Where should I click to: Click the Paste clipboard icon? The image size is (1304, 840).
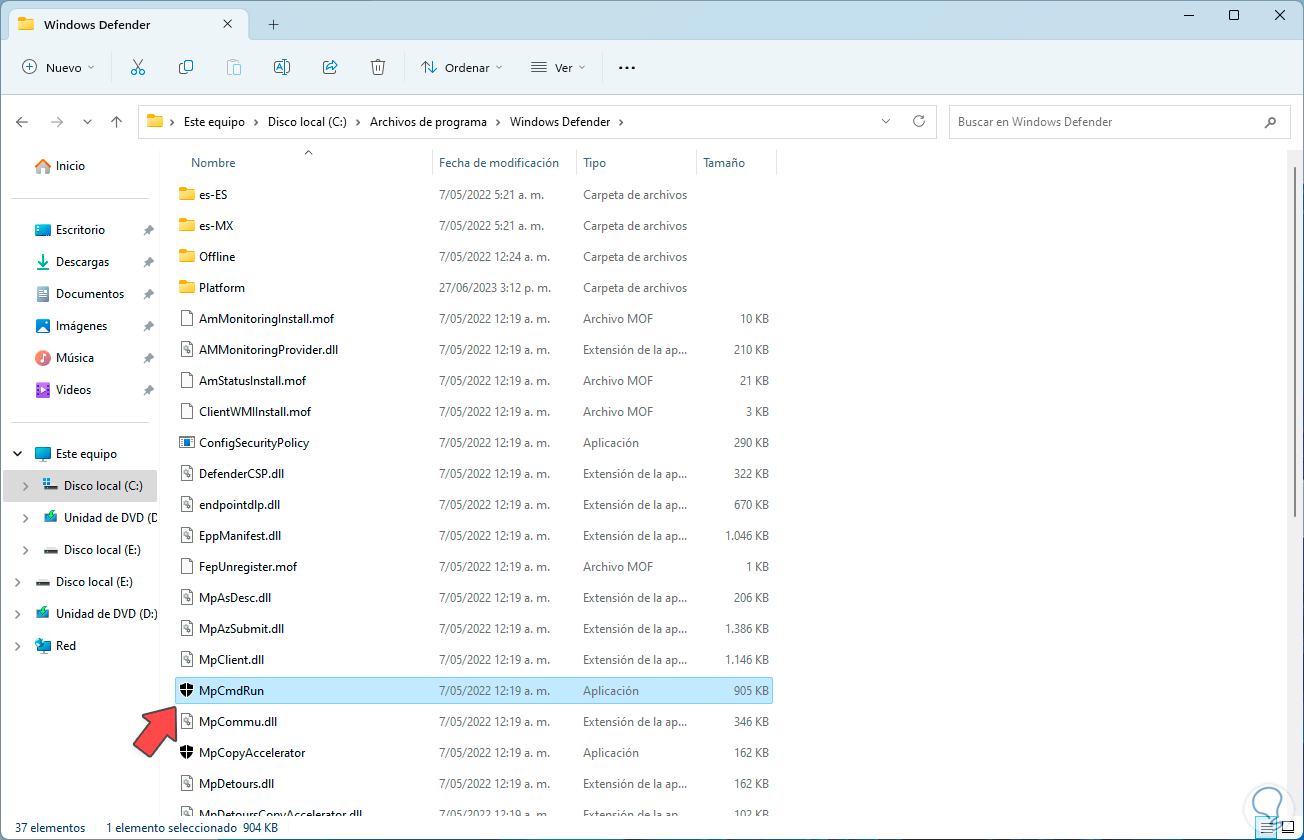[234, 67]
